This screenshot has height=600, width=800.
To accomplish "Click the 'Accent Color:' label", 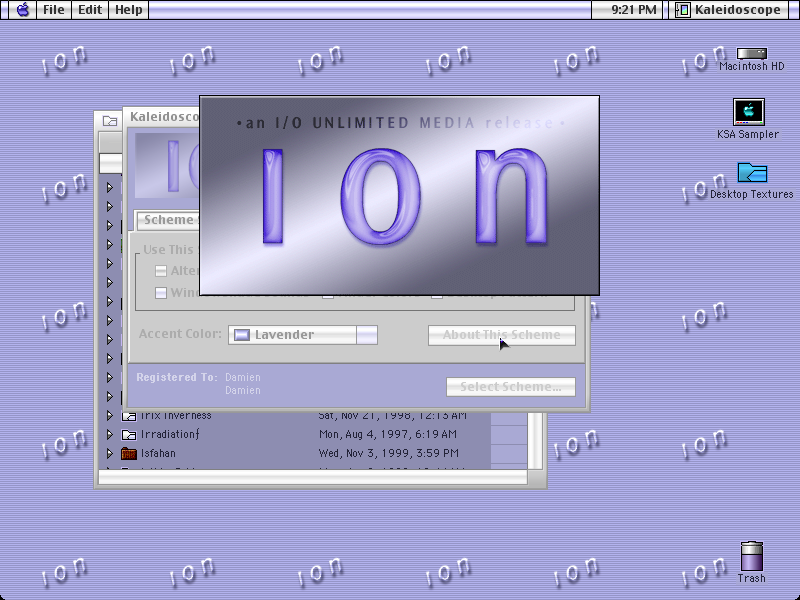I will tap(180, 334).
